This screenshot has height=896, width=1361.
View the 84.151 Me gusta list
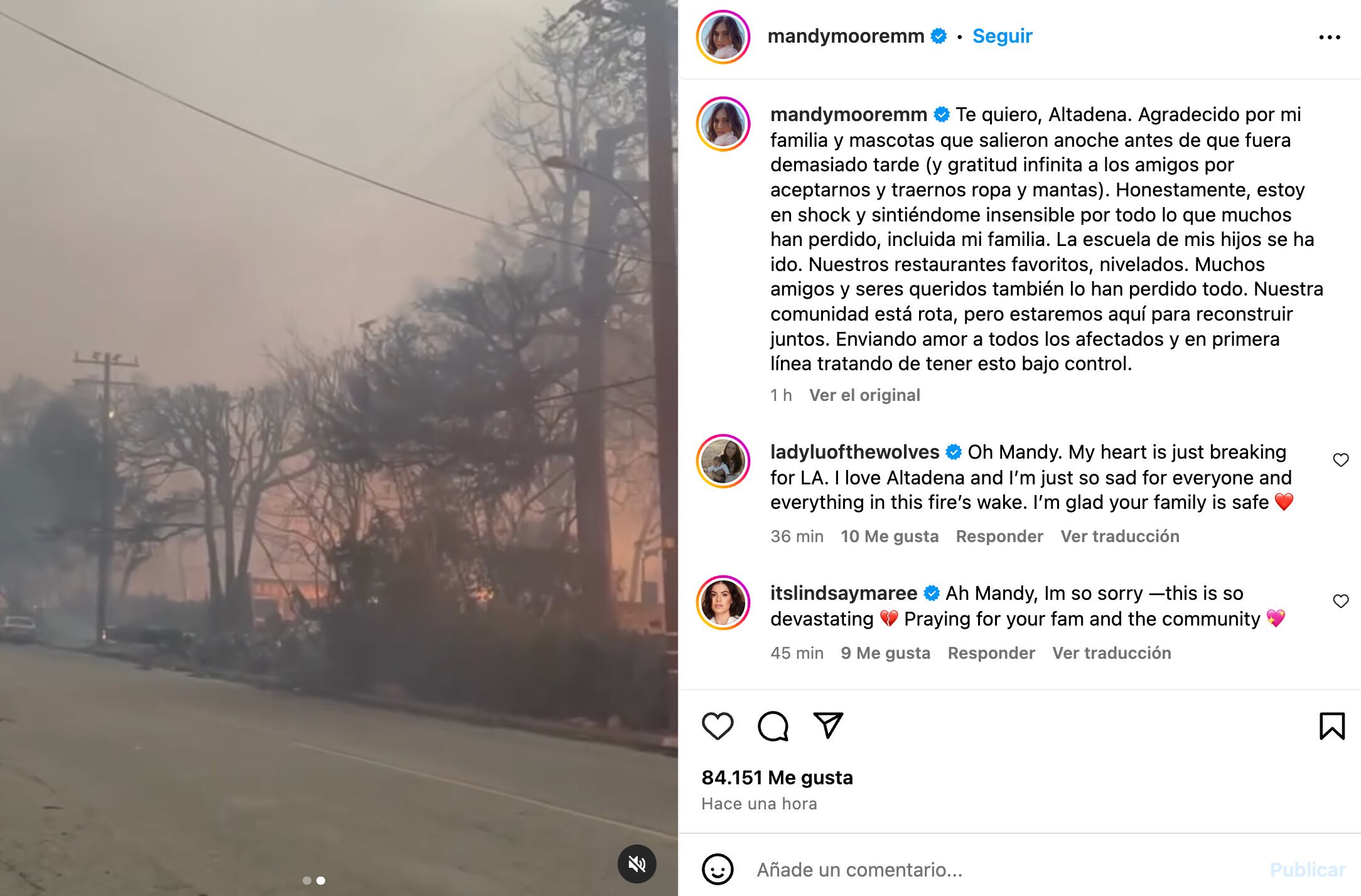coord(777,777)
